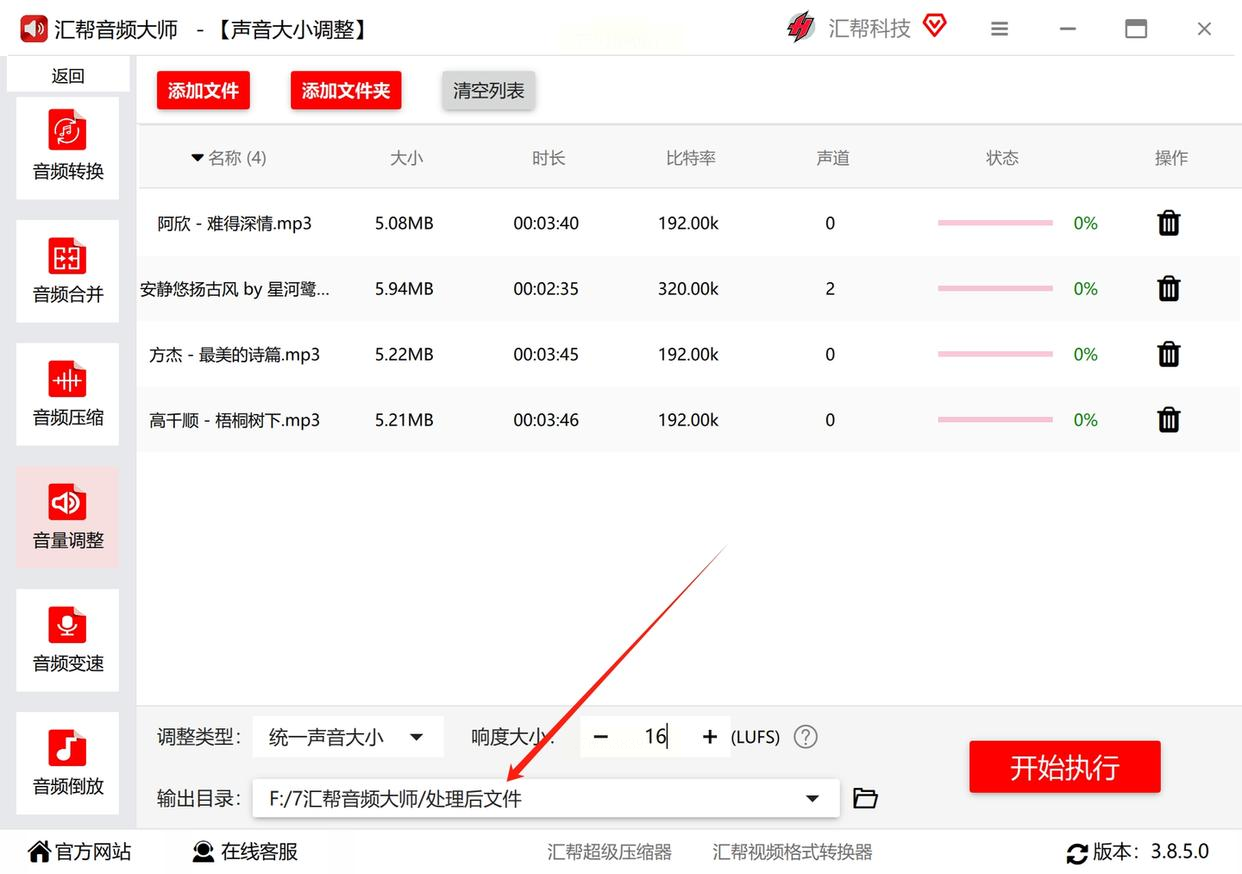
Task: Click the 返回 back tab
Action: [x=68, y=76]
